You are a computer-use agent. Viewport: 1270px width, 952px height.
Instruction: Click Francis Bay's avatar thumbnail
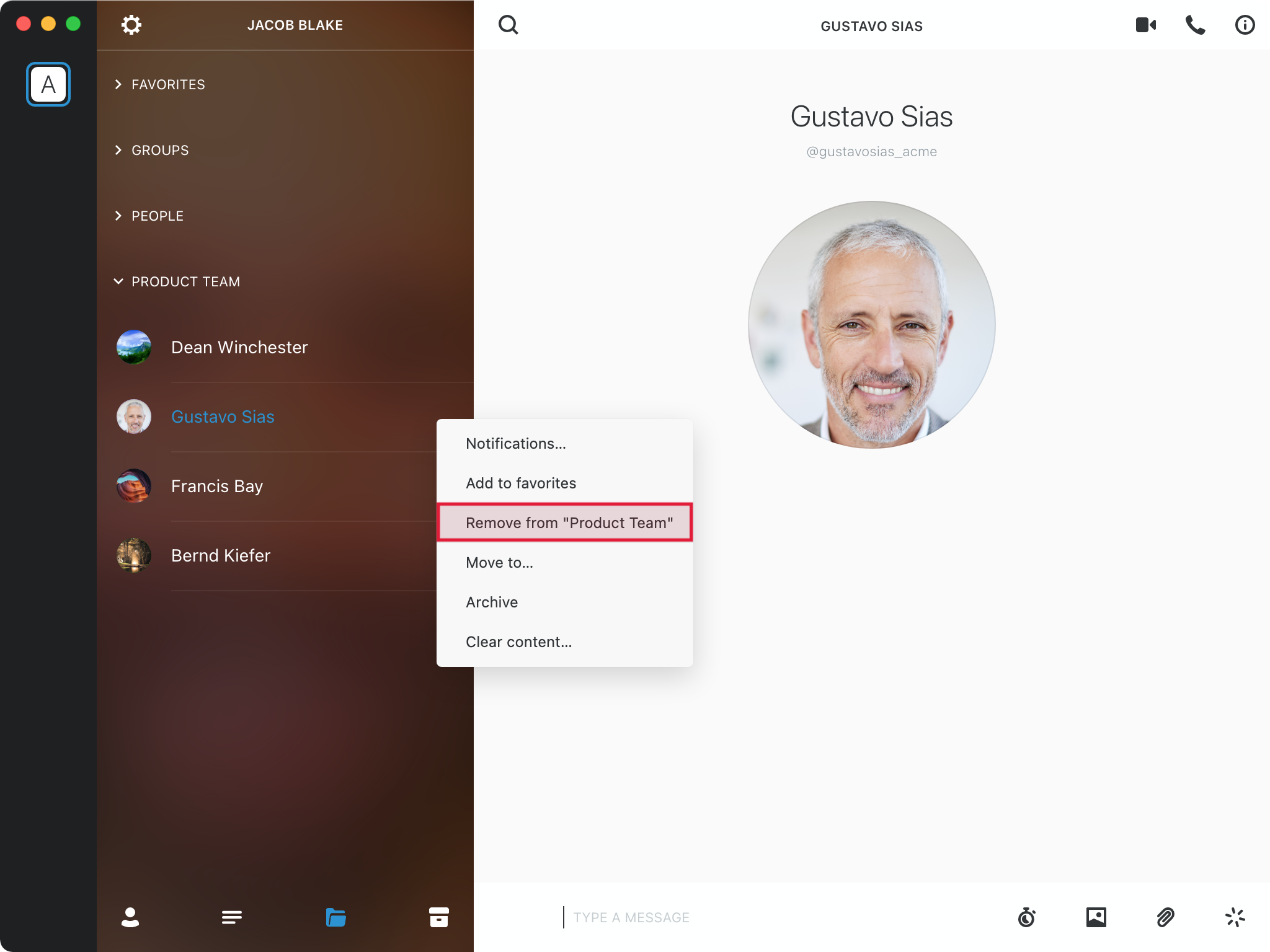[x=134, y=486]
